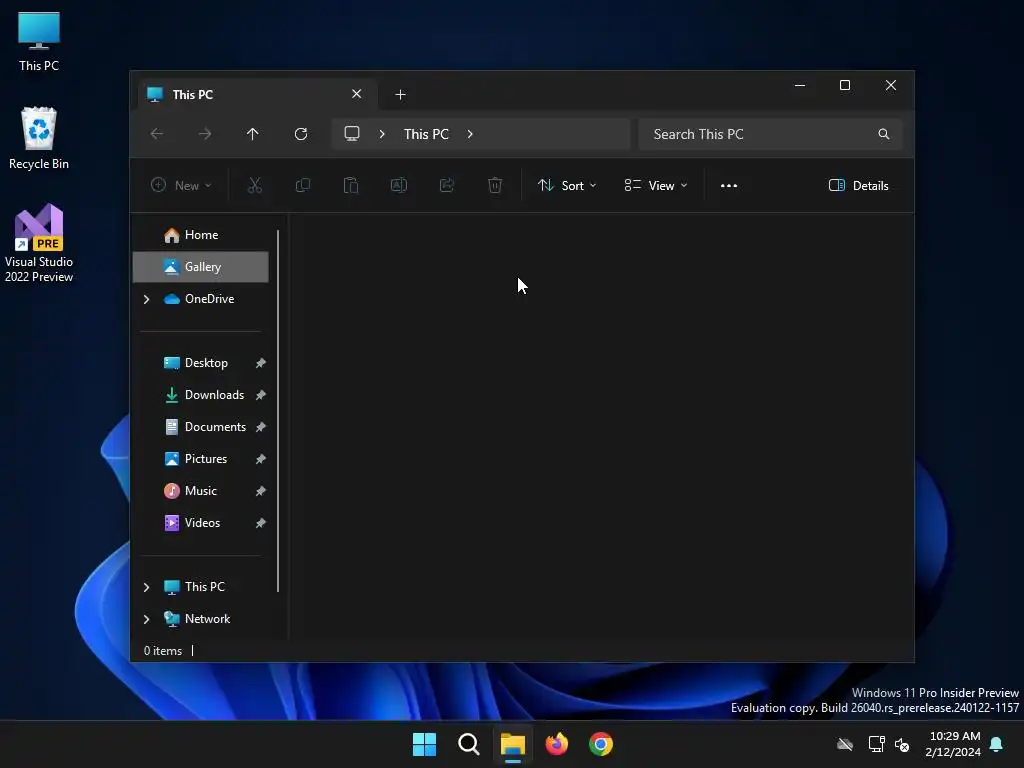Click the Copy icon in toolbar
Viewport: 1024px width, 768px height.
tap(302, 185)
